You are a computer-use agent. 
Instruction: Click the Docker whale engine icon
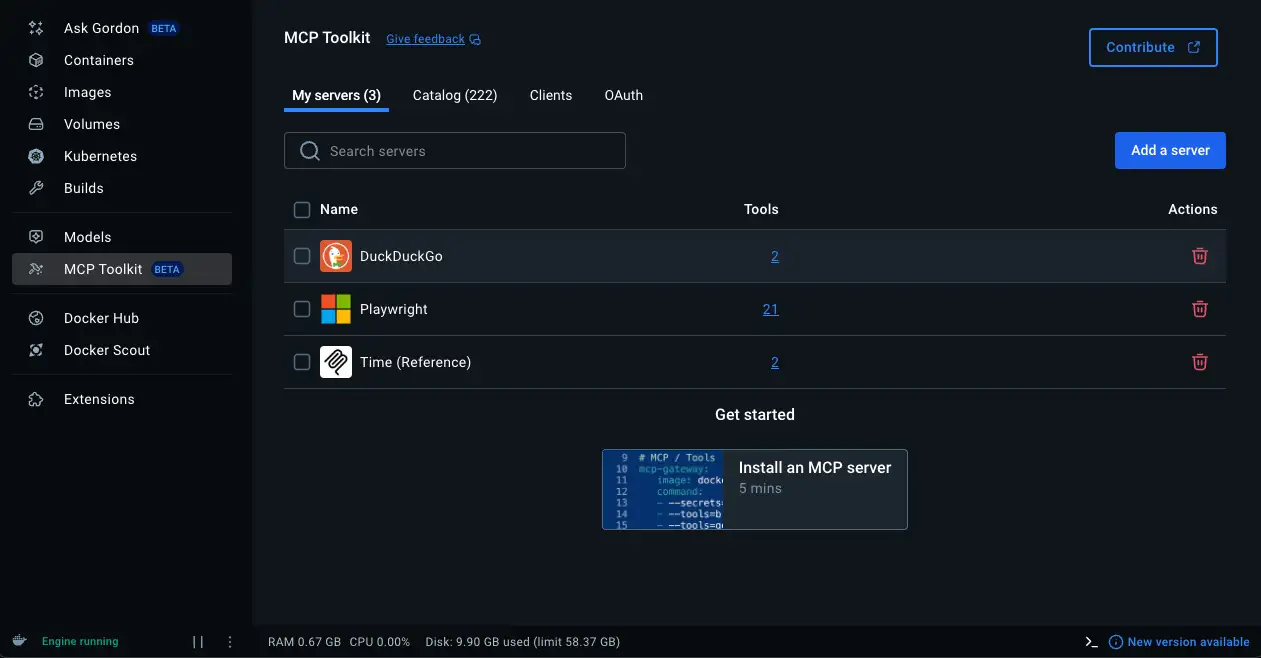tap(19, 641)
